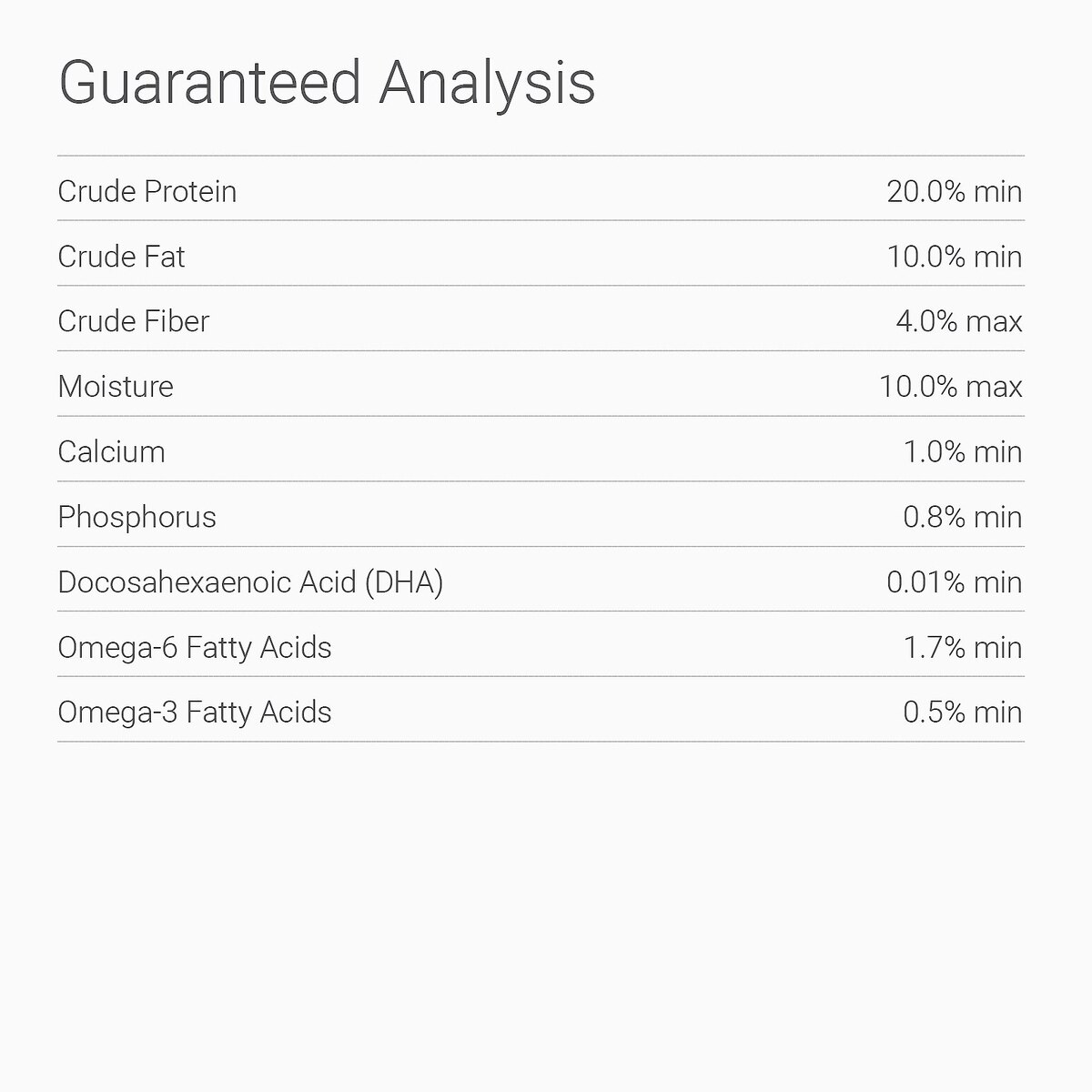The height and width of the screenshot is (1092, 1092).
Task: Click the 0.8% min value
Action: [963, 517]
